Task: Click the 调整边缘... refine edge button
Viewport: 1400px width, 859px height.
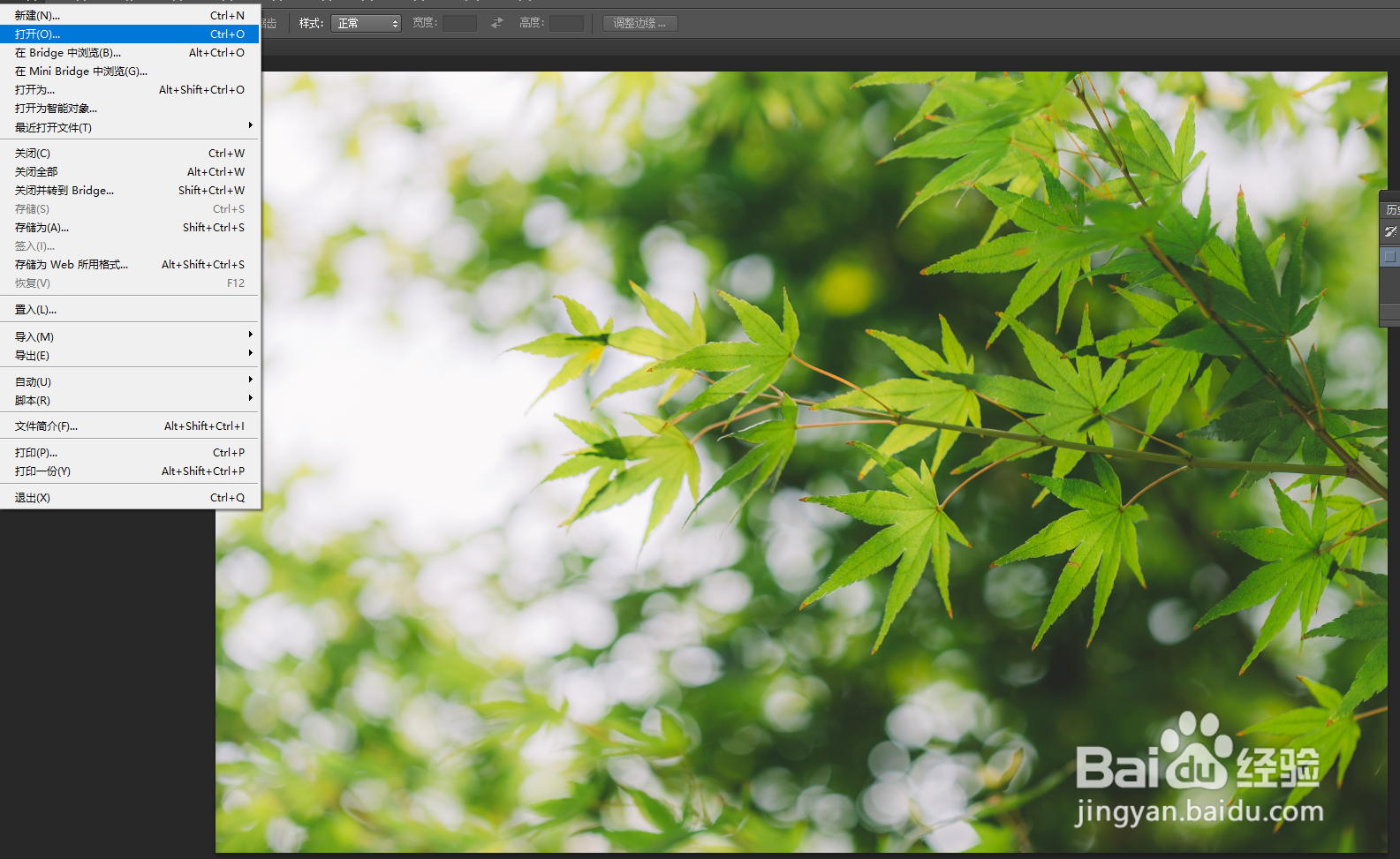Action: (x=640, y=23)
